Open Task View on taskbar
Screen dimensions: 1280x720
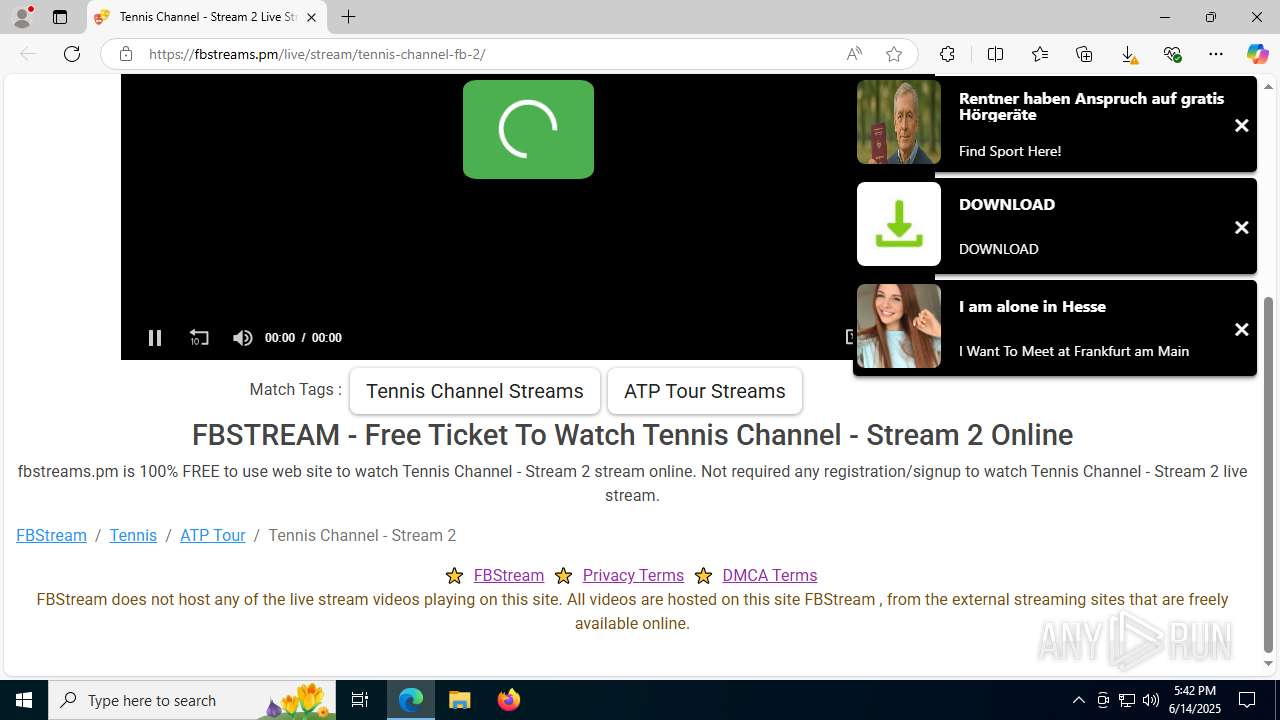click(360, 700)
